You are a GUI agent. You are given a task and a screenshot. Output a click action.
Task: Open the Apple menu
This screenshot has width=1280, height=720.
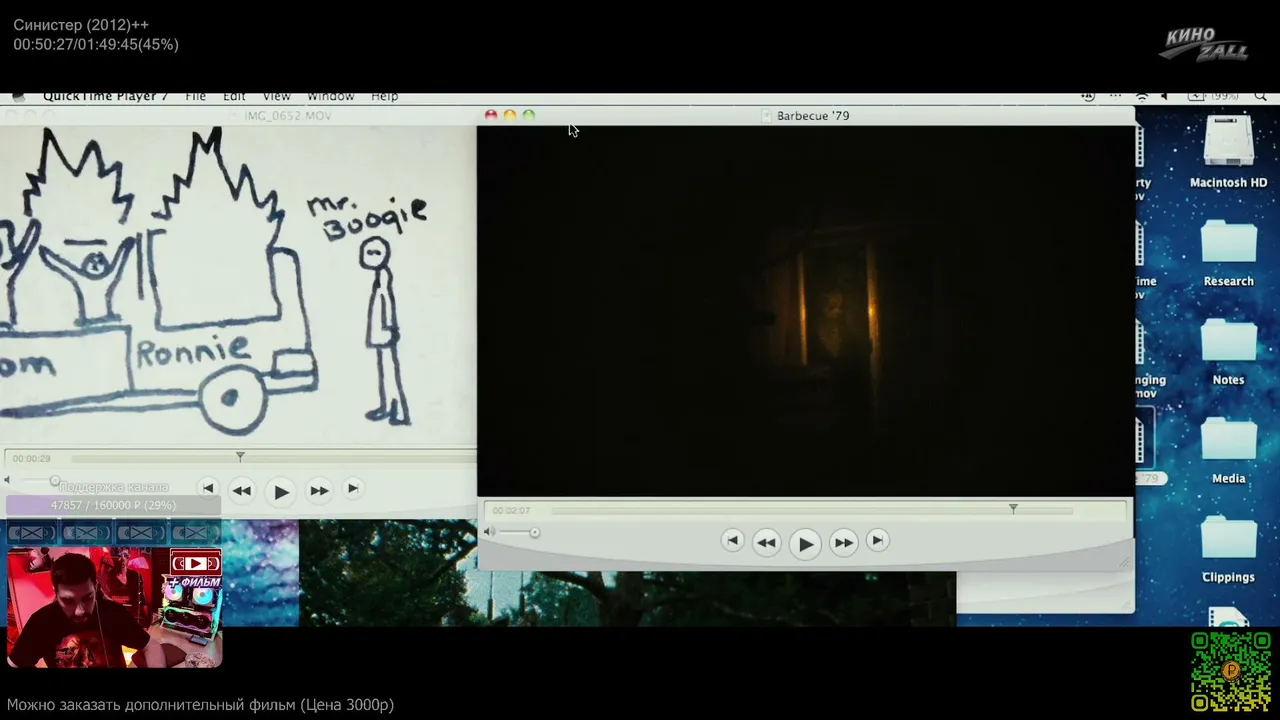click(x=18, y=97)
